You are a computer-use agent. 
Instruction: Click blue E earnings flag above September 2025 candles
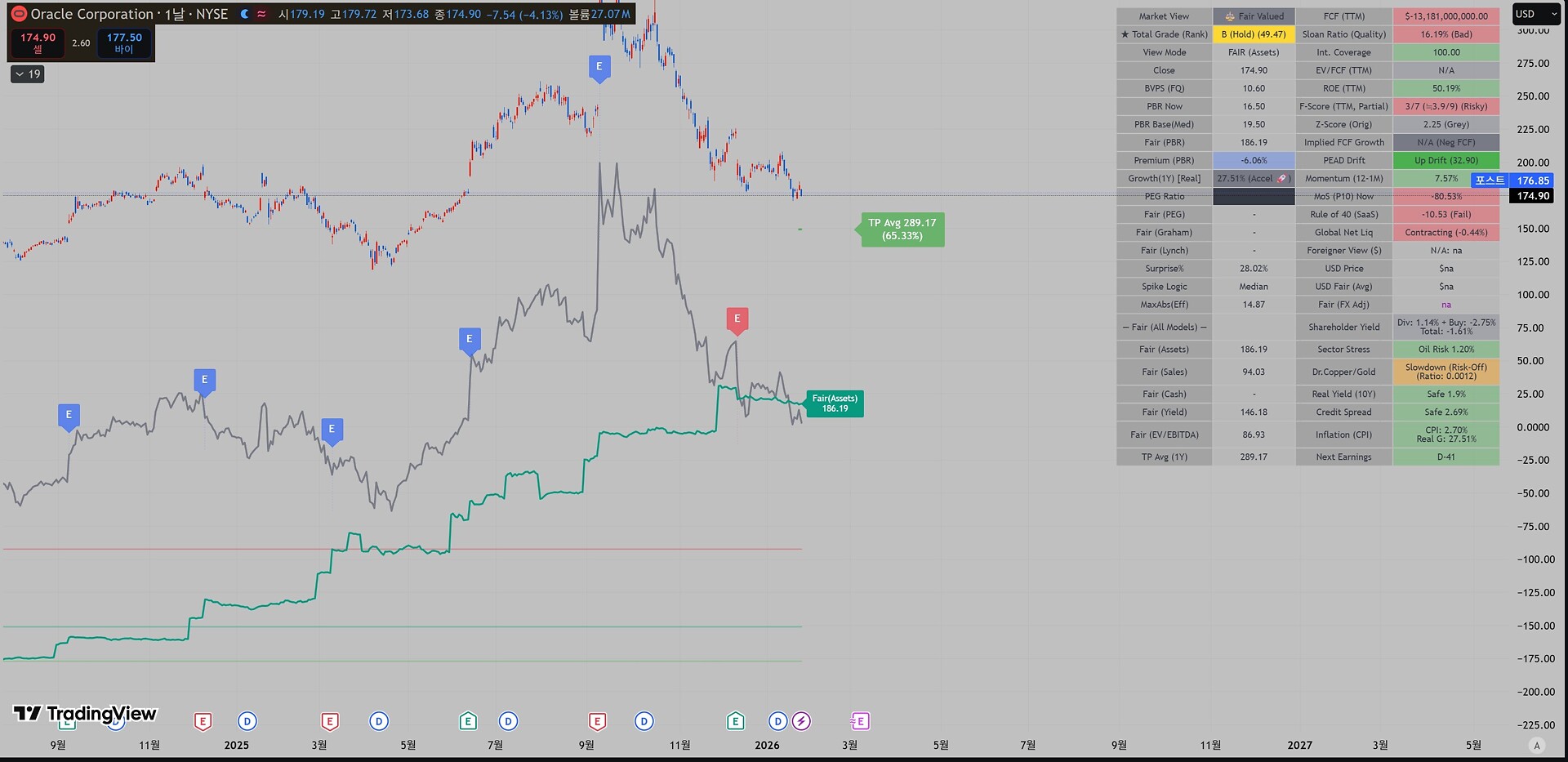(599, 68)
